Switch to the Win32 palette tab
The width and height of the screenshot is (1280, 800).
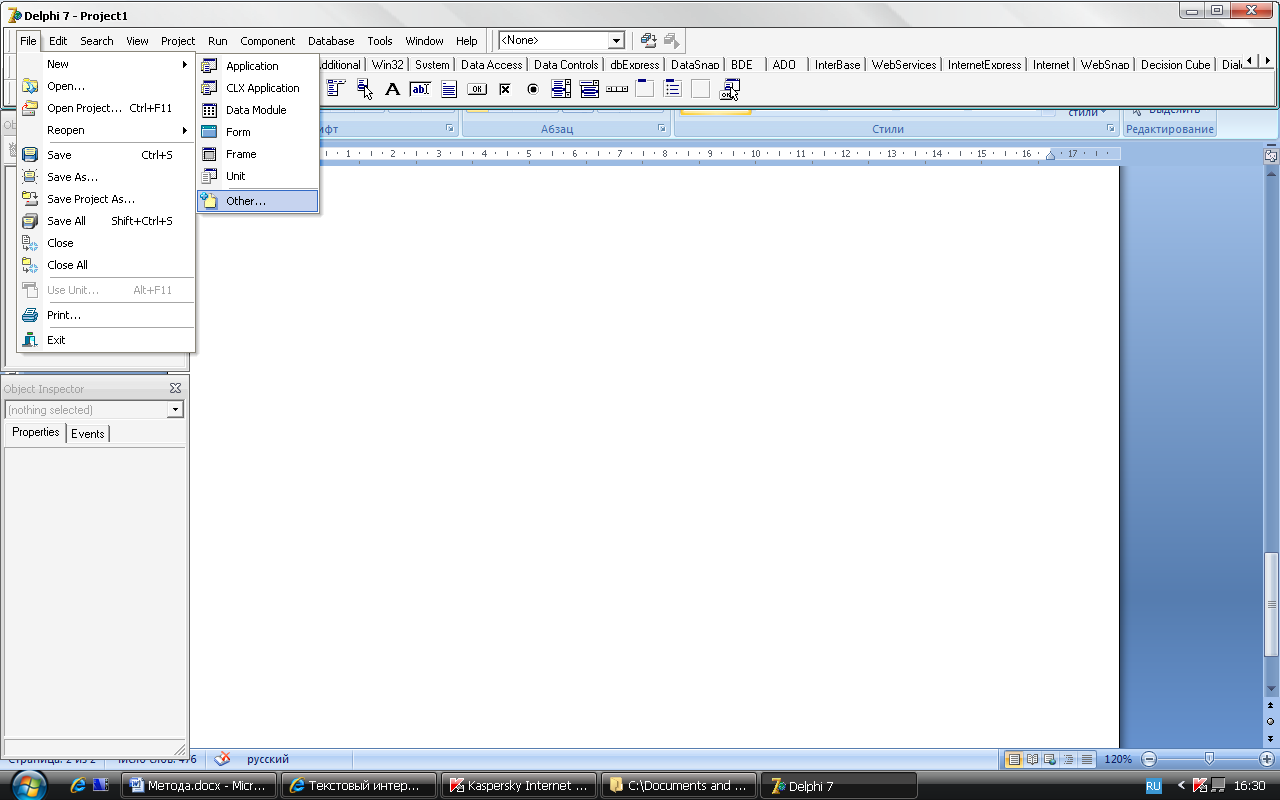click(388, 65)
